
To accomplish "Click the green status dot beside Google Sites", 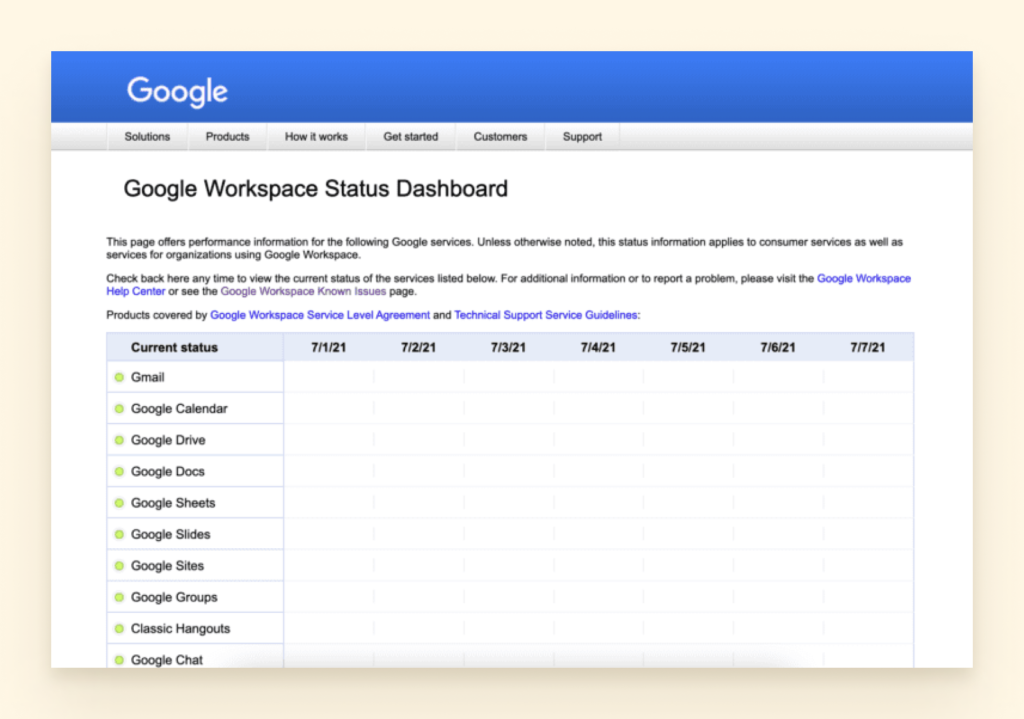I will tap(119, 566).
